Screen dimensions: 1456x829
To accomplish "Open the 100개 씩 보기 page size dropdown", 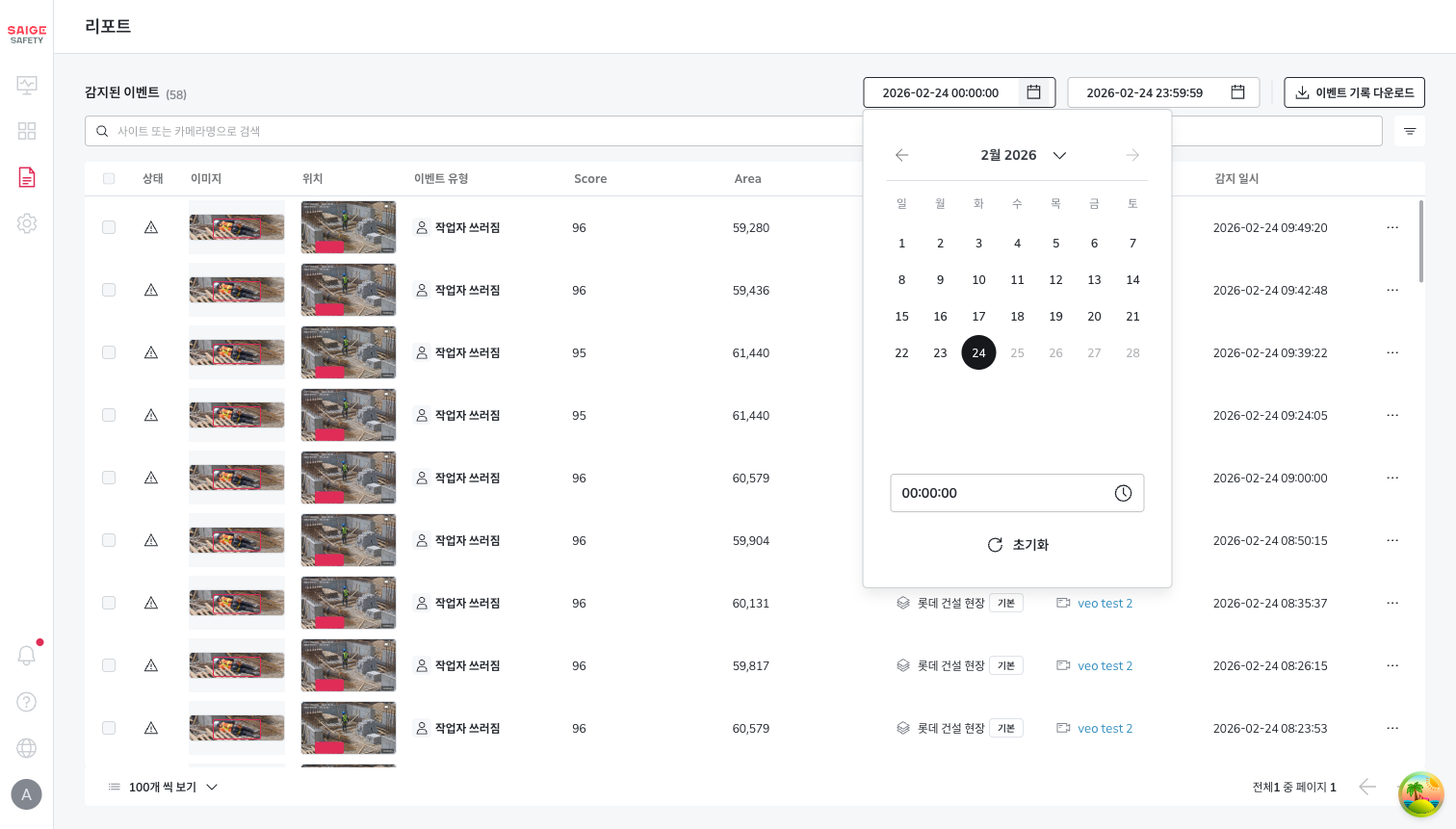I will click(163, 787).
